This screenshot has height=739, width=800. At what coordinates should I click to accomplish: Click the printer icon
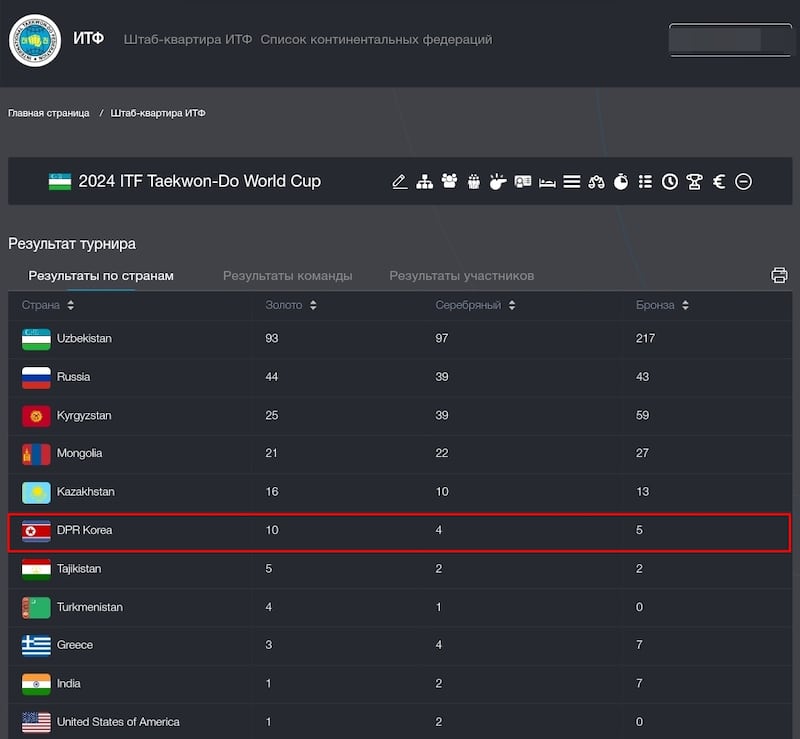point(779,275)
